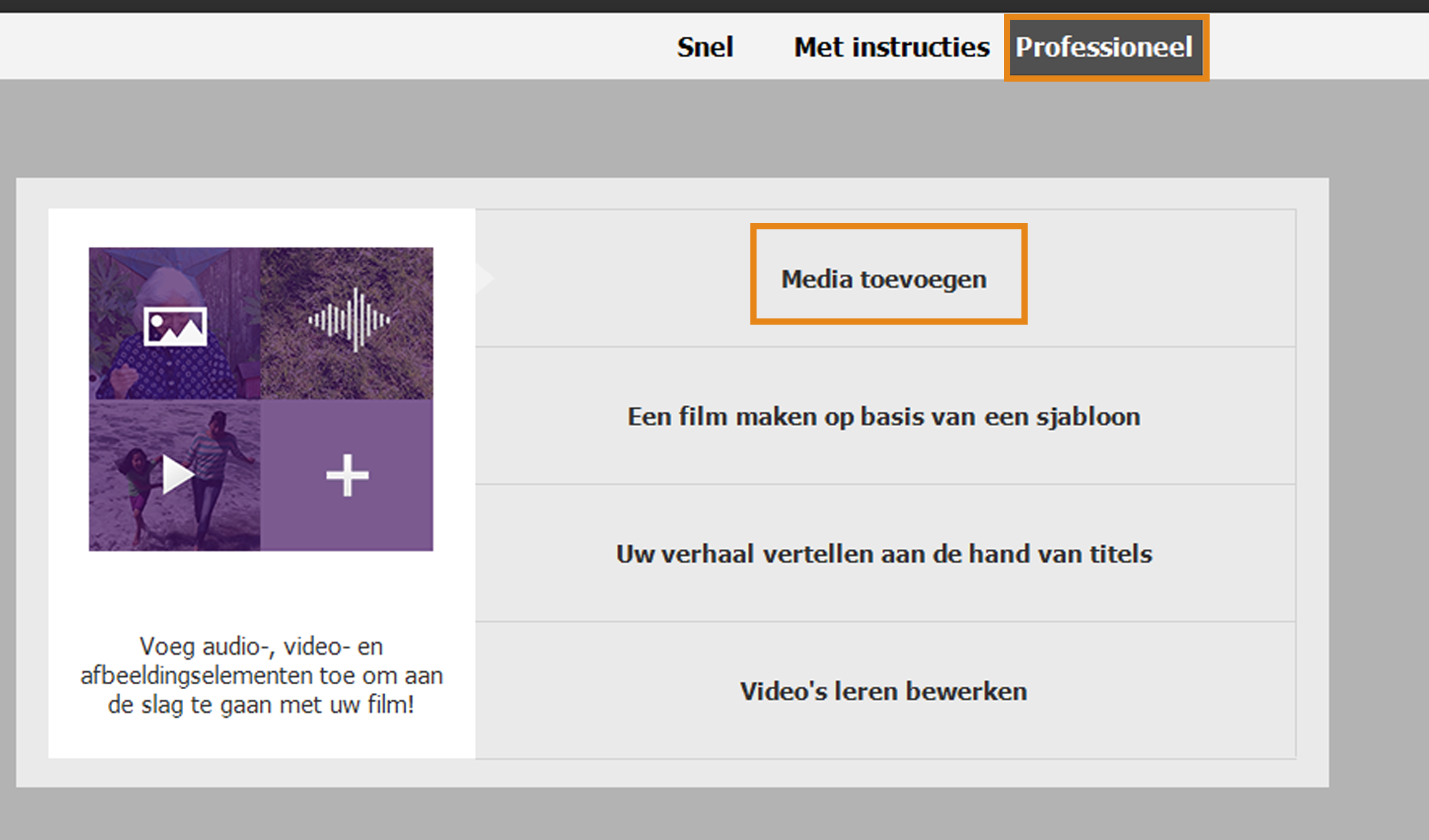Screen dimensions: 1429x840
Task: Click the white plus icon
Action: tap(347, 475)
